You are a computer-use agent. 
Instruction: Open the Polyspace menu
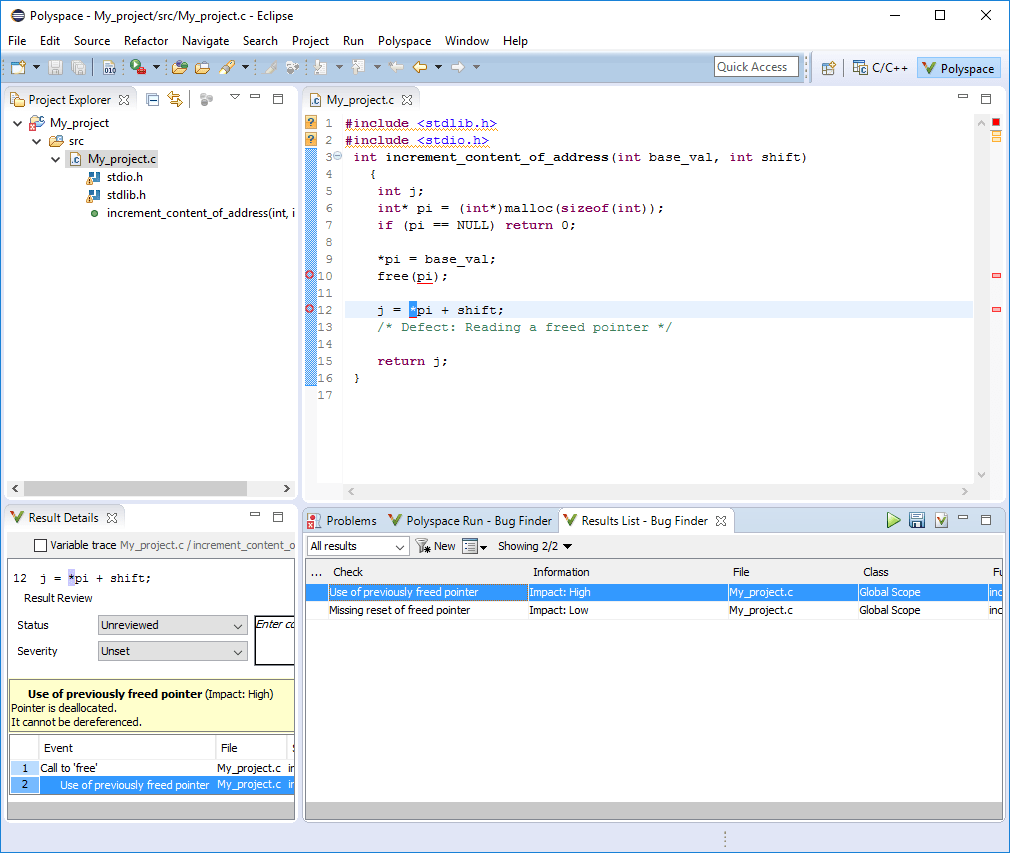coord(404,41)
